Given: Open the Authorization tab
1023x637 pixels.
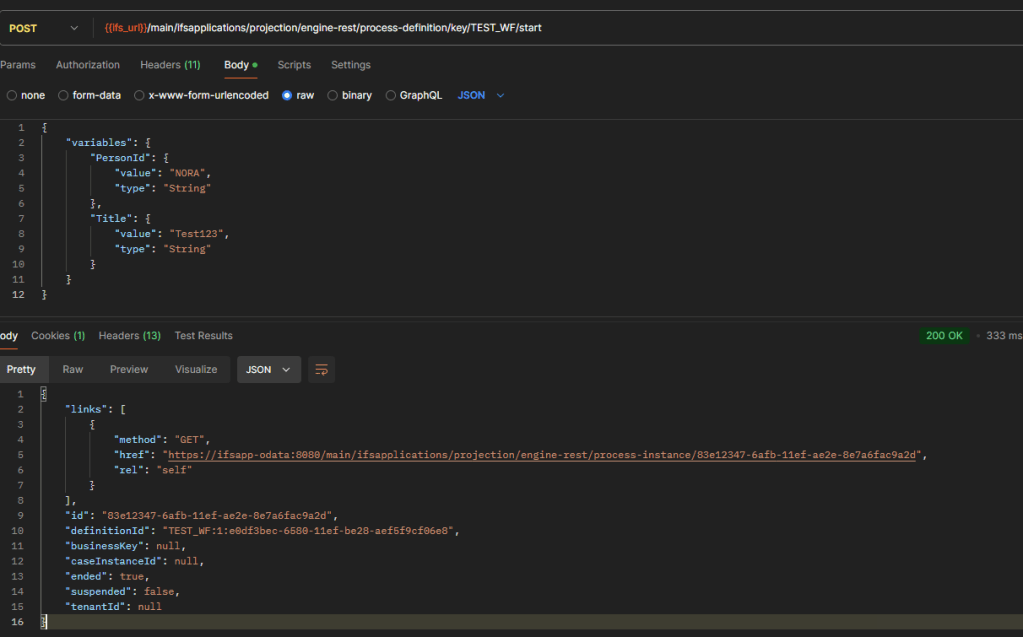Looking at the screenshot, I should point(88,65).
